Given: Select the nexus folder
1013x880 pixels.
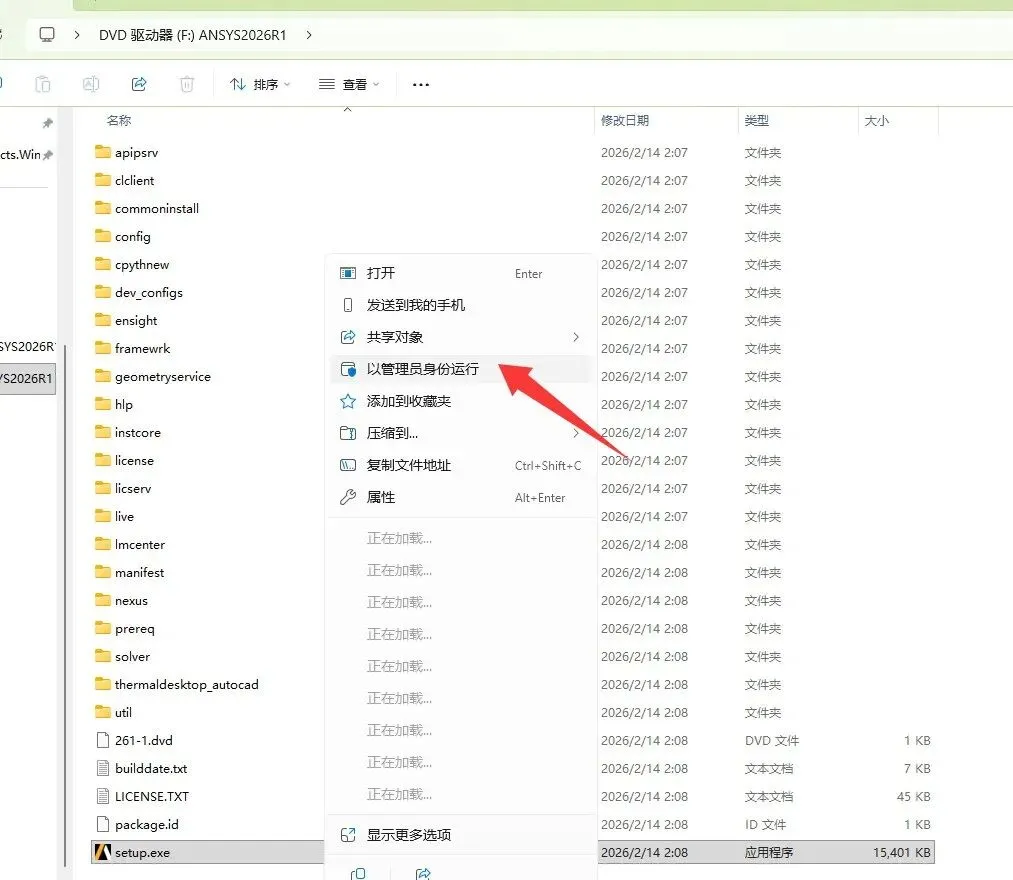Looking at the screenshot, I should (x=121, y=600).
